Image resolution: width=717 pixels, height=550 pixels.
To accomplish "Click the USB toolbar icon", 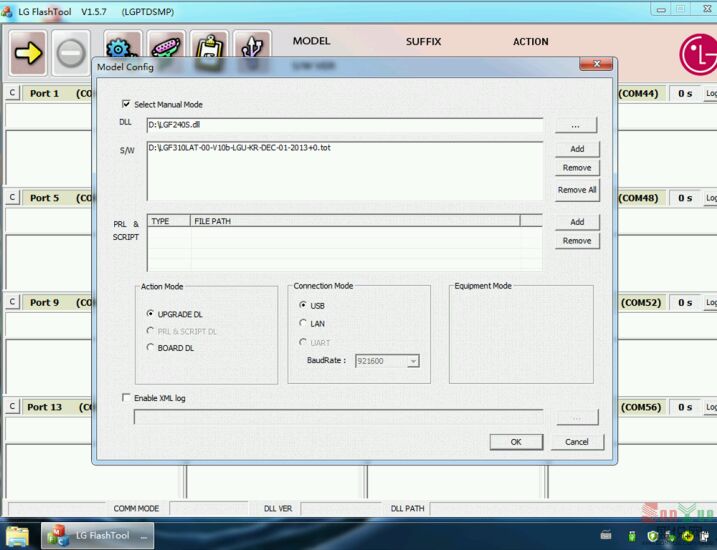I will (252, 45).
